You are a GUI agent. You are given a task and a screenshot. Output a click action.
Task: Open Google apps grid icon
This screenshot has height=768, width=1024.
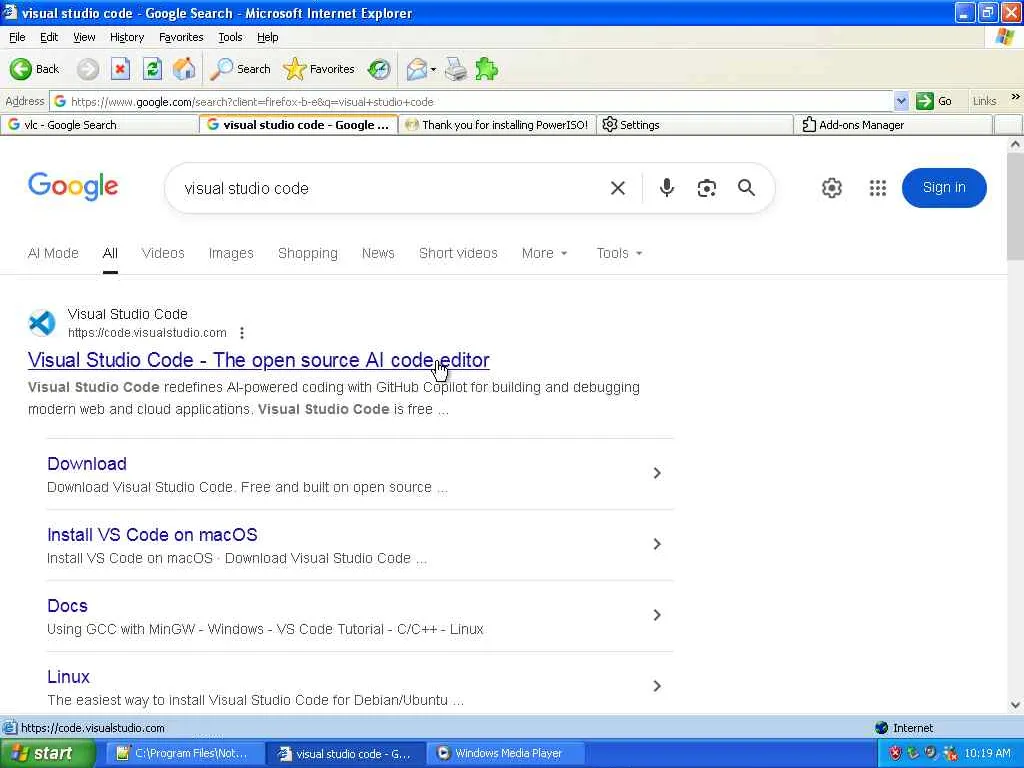(878, 188)
